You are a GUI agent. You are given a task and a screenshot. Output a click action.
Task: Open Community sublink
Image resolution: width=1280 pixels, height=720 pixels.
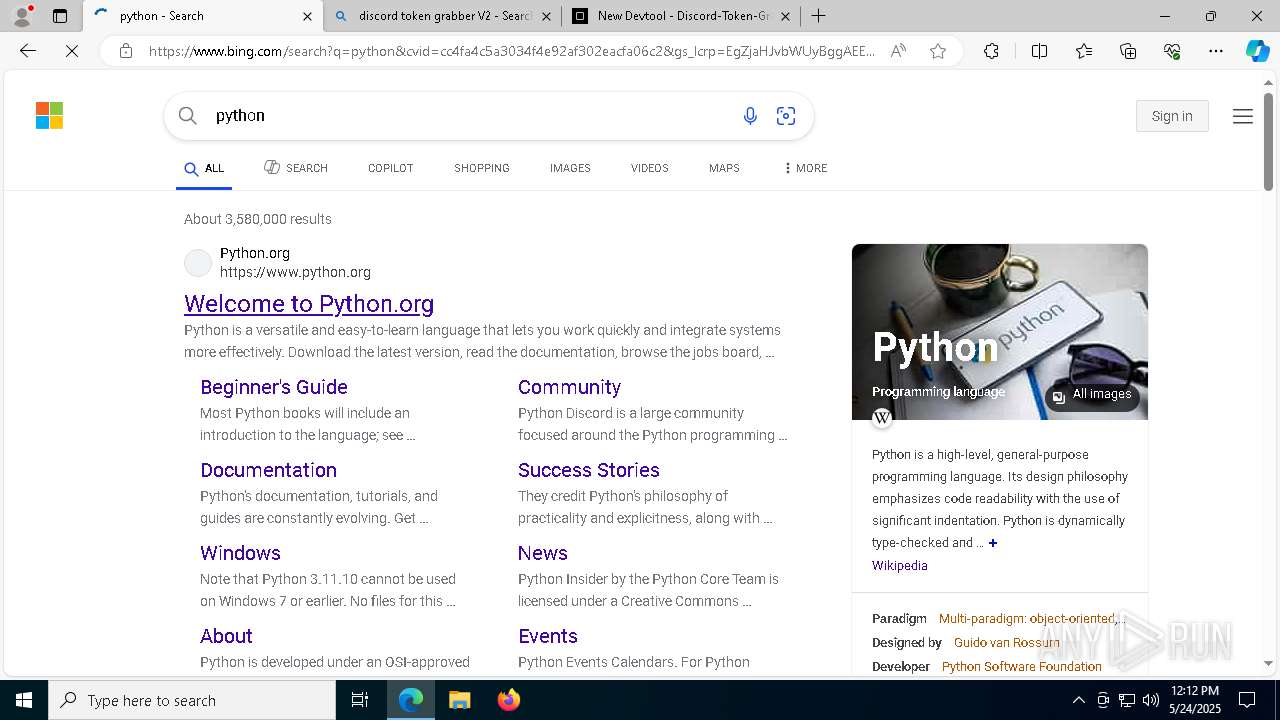pyautogui.click(x=569, y=387)
